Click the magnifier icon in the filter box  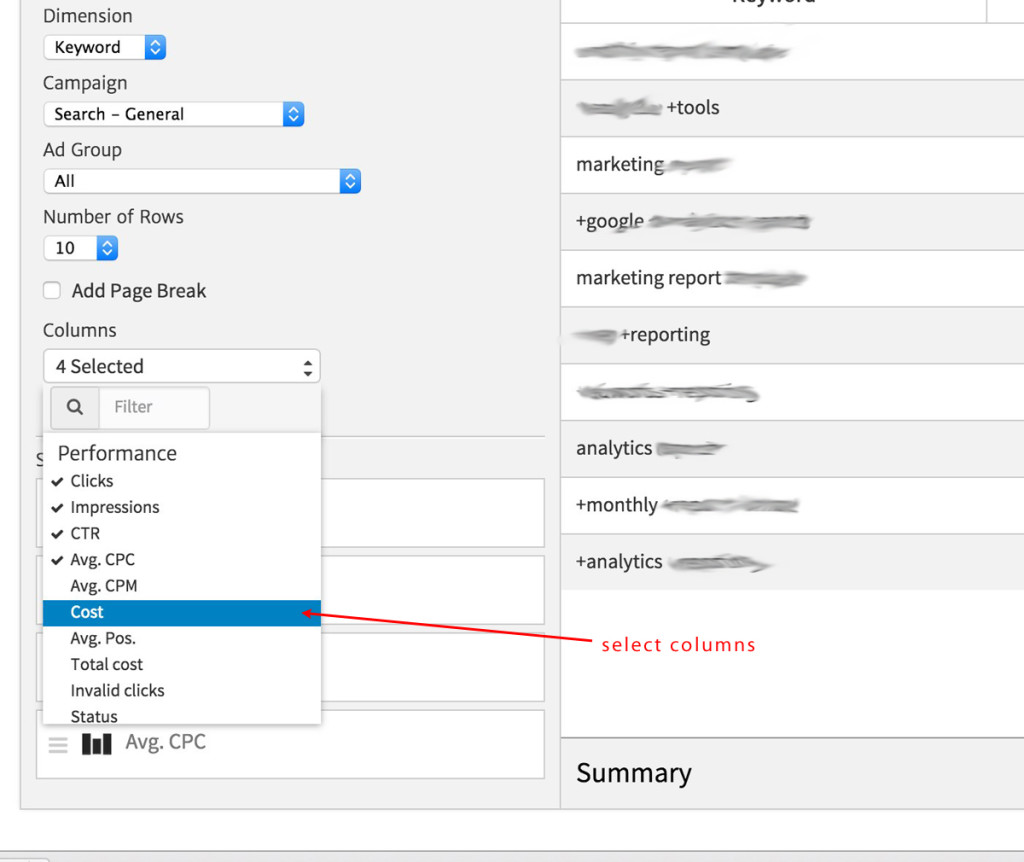tap(73, 407)
